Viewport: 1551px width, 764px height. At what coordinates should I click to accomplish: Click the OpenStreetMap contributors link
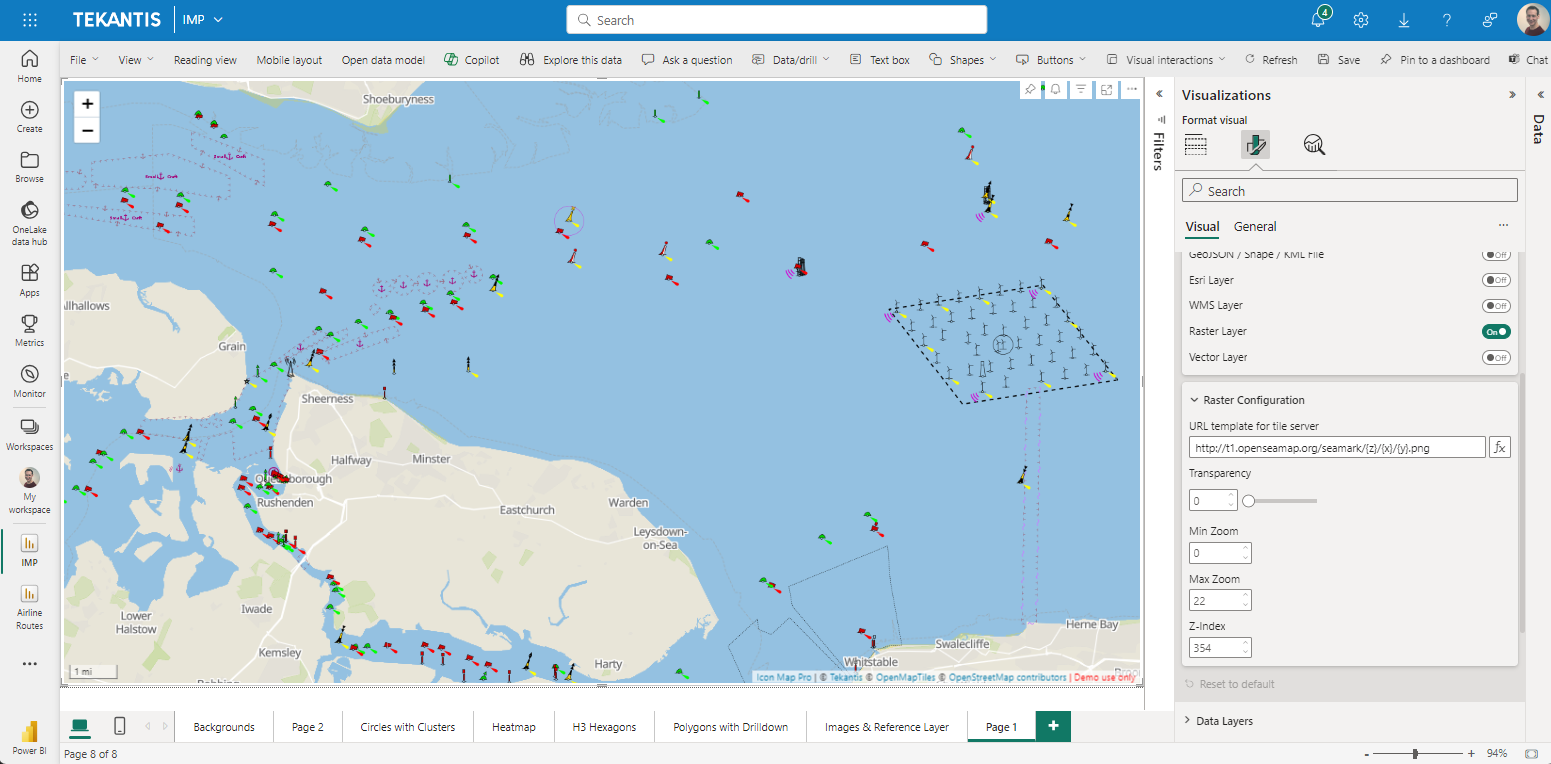pyautogui.click(x=1007, y=677)
